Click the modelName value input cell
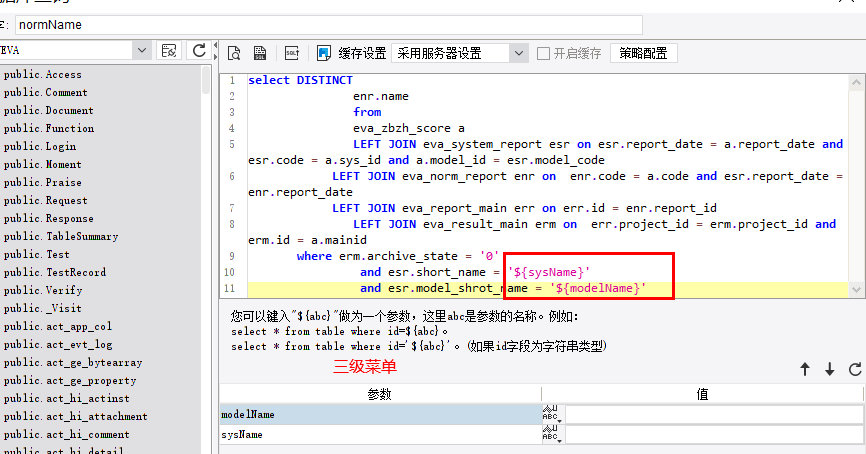This screenshot has width=866, height=454. pyautogui.click(x=713, y=414)
